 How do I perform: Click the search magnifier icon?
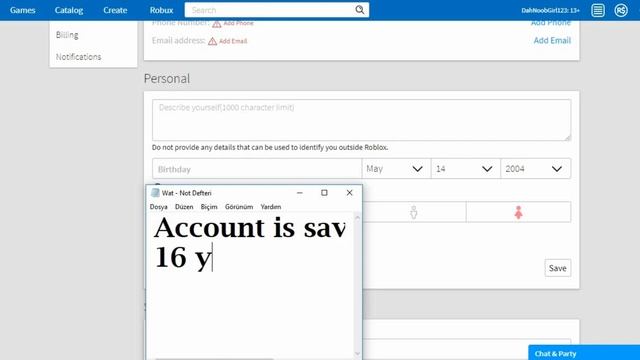(359, 10)
